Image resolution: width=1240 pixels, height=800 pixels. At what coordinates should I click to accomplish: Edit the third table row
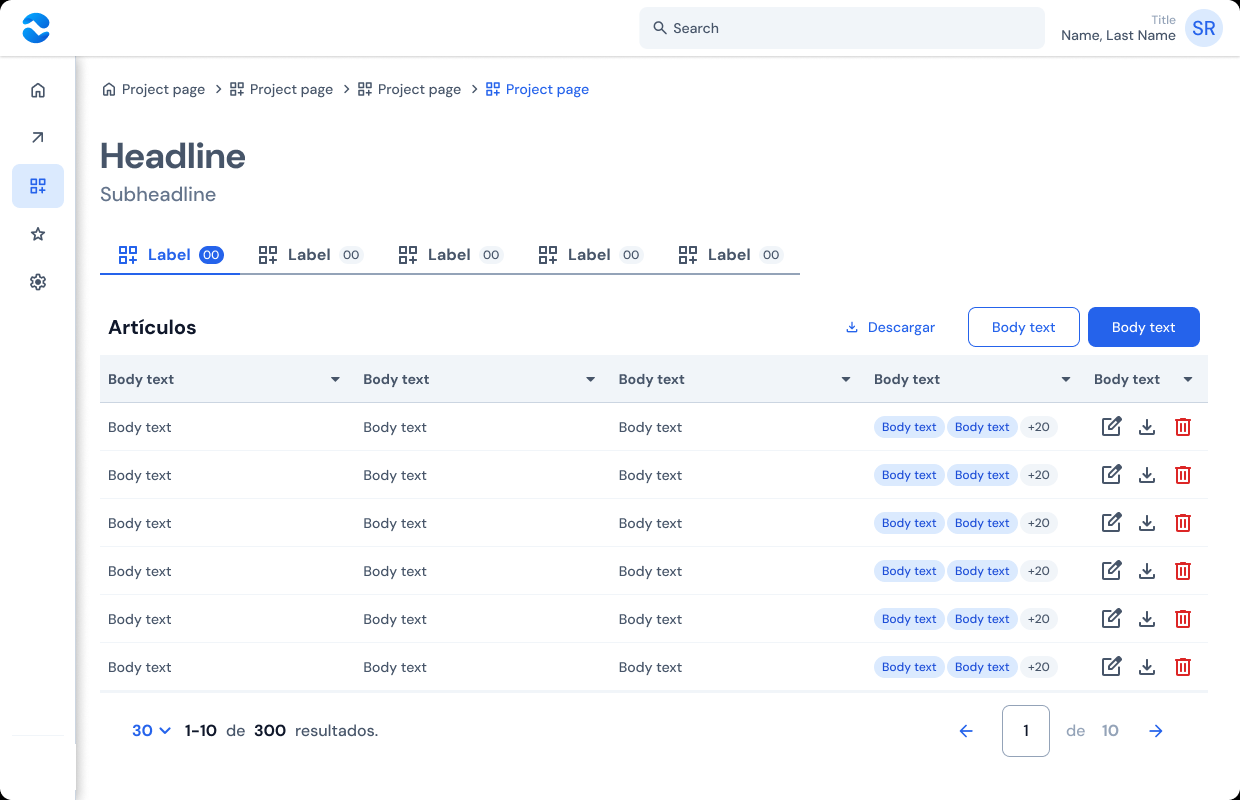click(1111, 523)
